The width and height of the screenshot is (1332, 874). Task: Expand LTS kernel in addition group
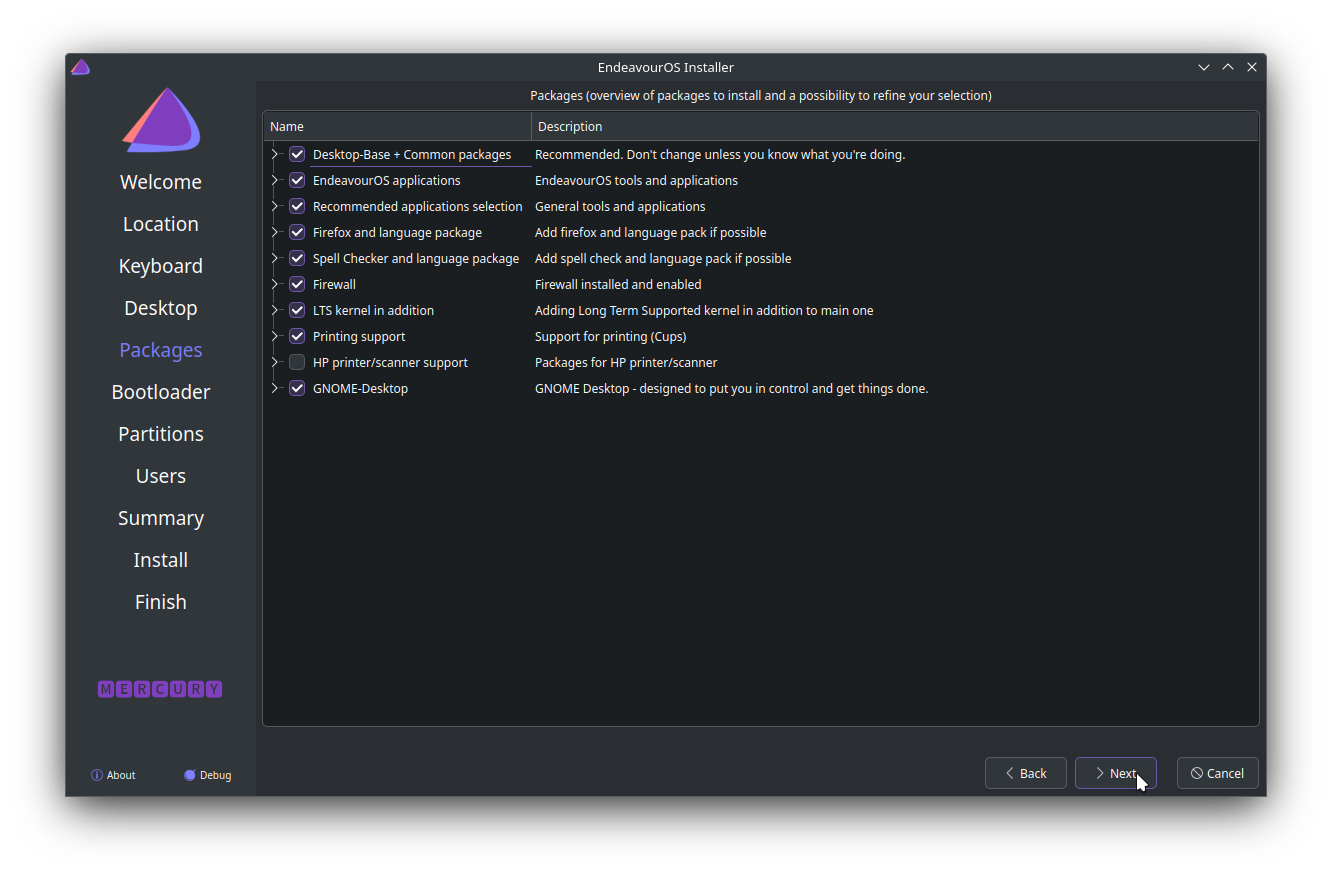click(274, 310)
